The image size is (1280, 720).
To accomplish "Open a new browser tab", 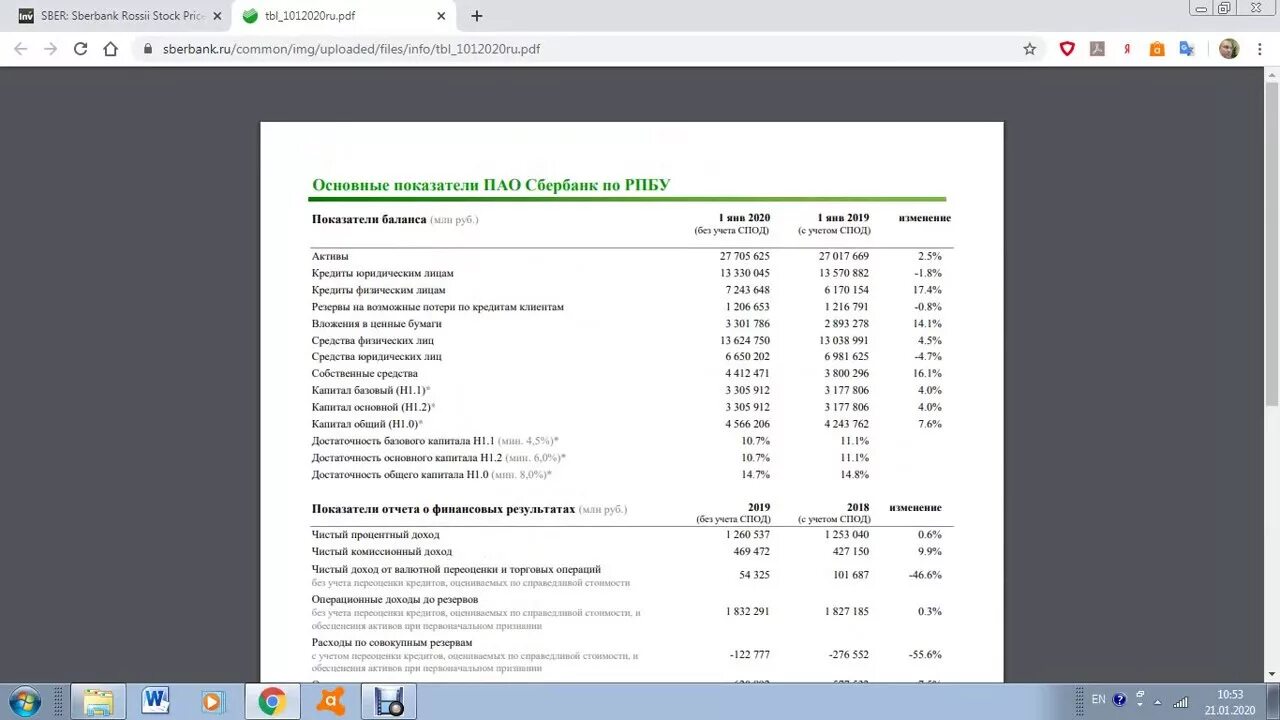I will click(477, 16).
